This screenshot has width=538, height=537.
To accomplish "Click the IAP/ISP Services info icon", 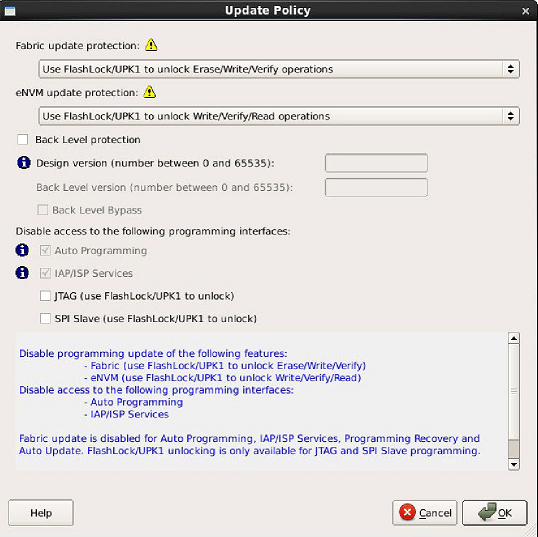I will [x=22, y=273].
